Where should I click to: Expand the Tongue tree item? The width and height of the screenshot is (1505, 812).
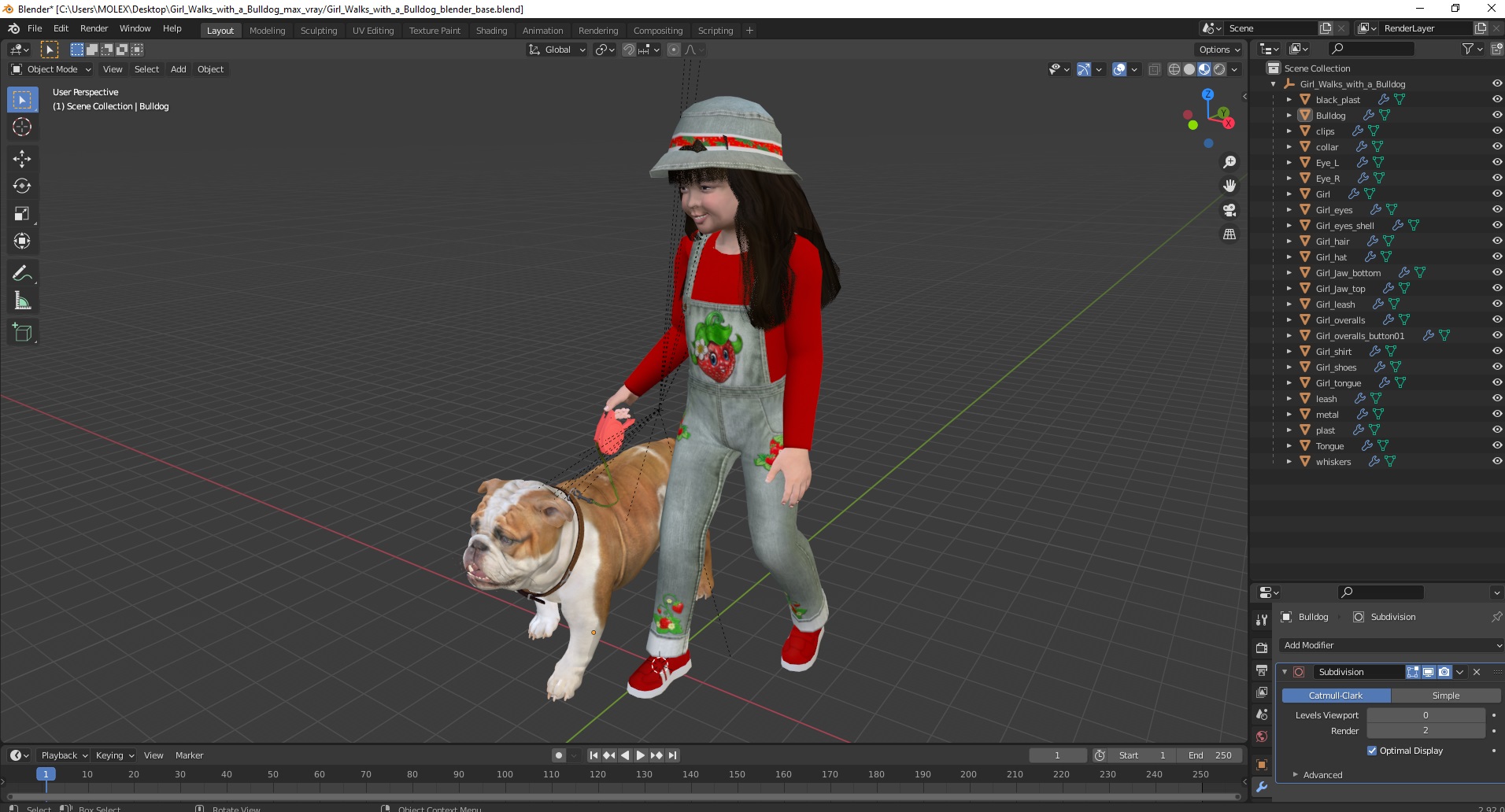(1289, 445)
